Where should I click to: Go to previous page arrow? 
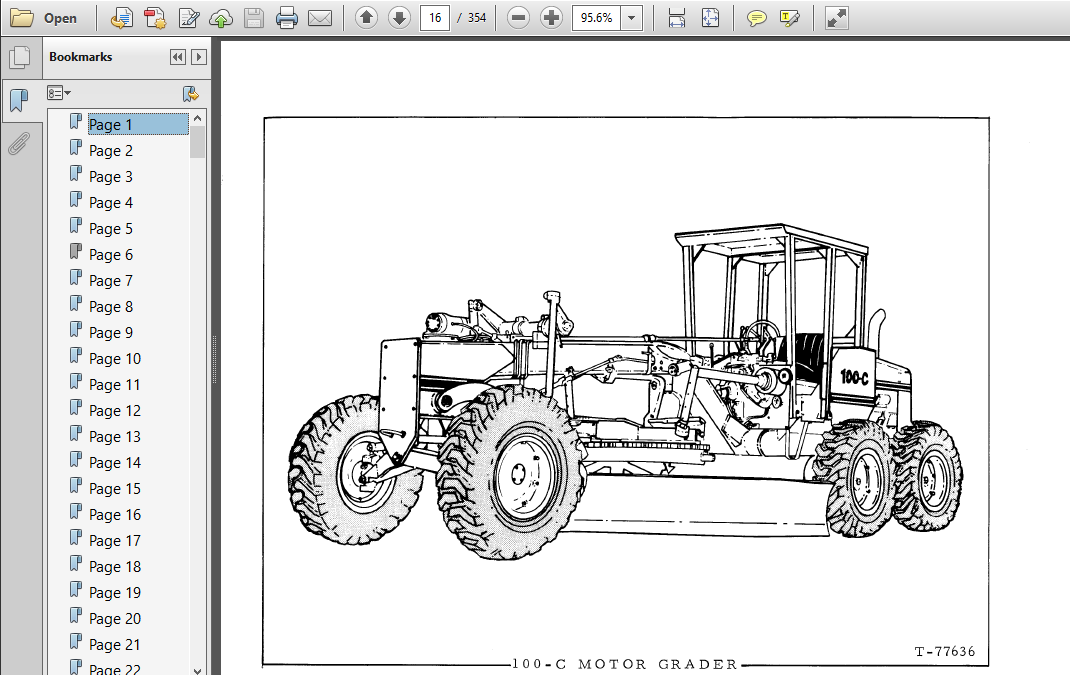click(x=366, y=18)
